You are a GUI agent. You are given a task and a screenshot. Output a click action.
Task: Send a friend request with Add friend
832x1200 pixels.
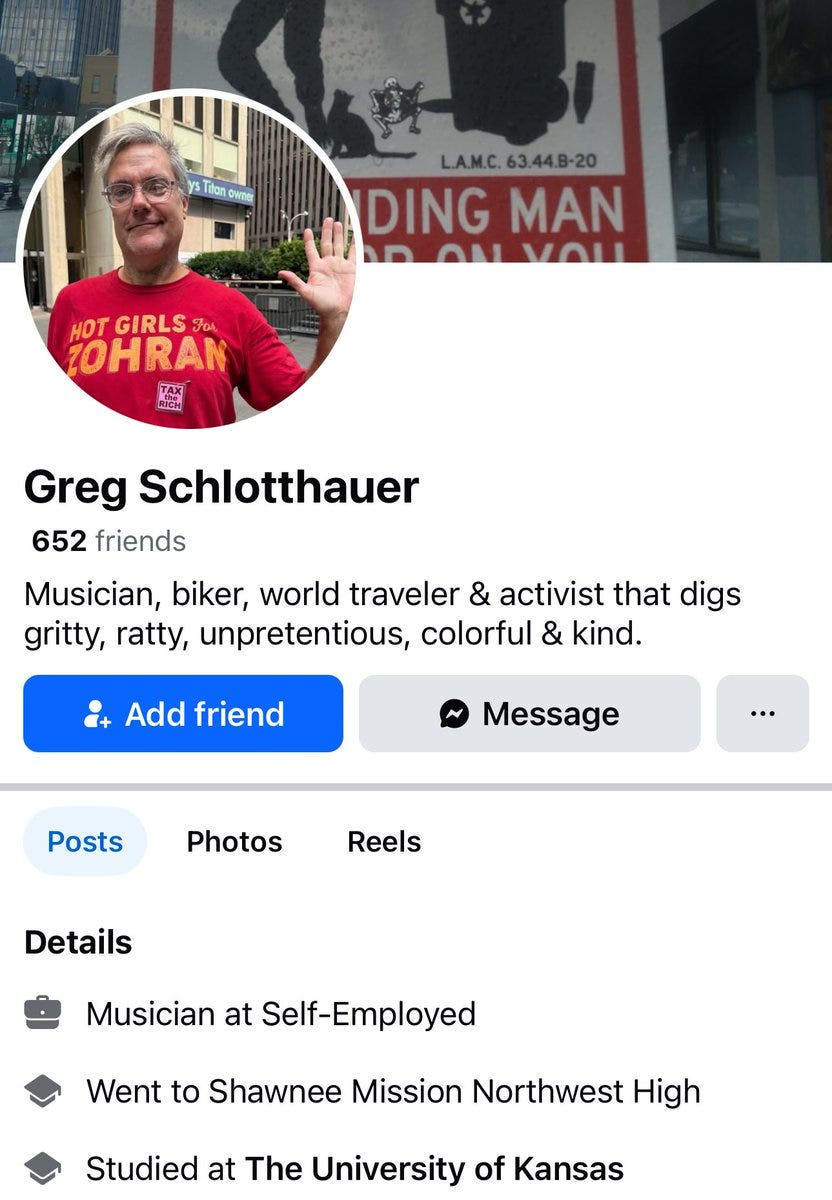183,713
